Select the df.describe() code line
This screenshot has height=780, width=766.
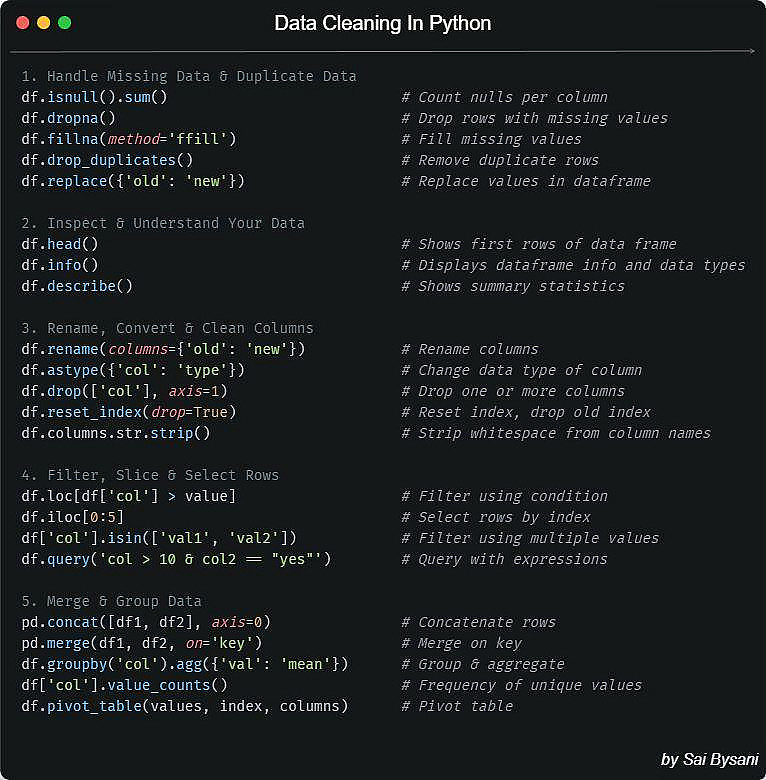click(77, 286)
